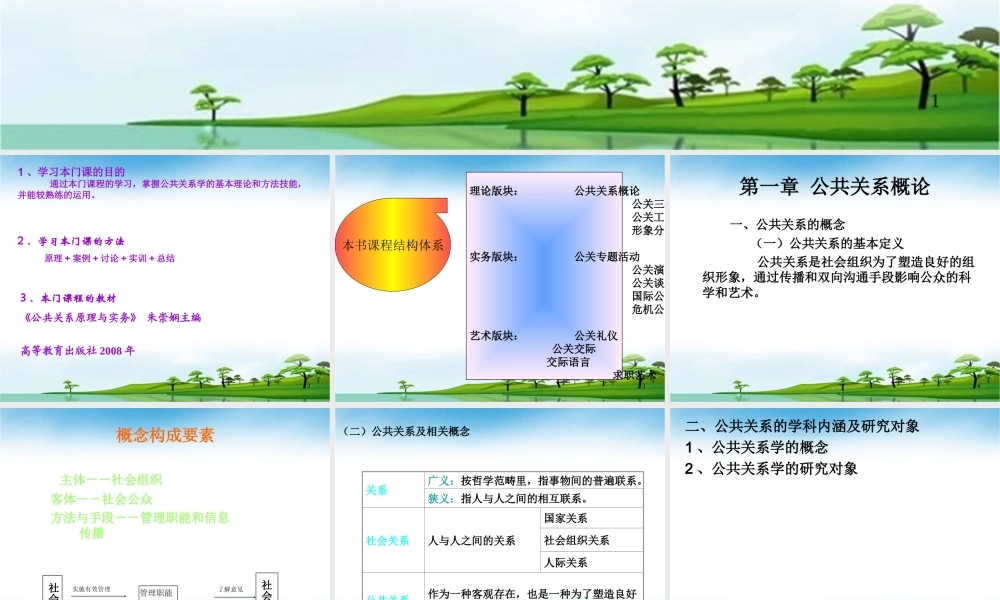
Task: Click the heading （二）公共关系及相关概念
Action: point(406,432)
